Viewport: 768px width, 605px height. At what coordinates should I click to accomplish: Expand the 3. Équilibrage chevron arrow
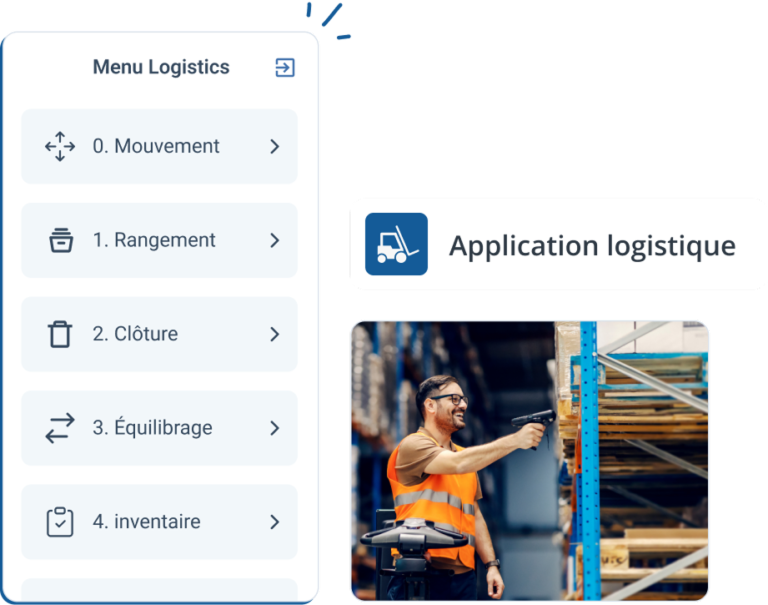click(275, 428)
